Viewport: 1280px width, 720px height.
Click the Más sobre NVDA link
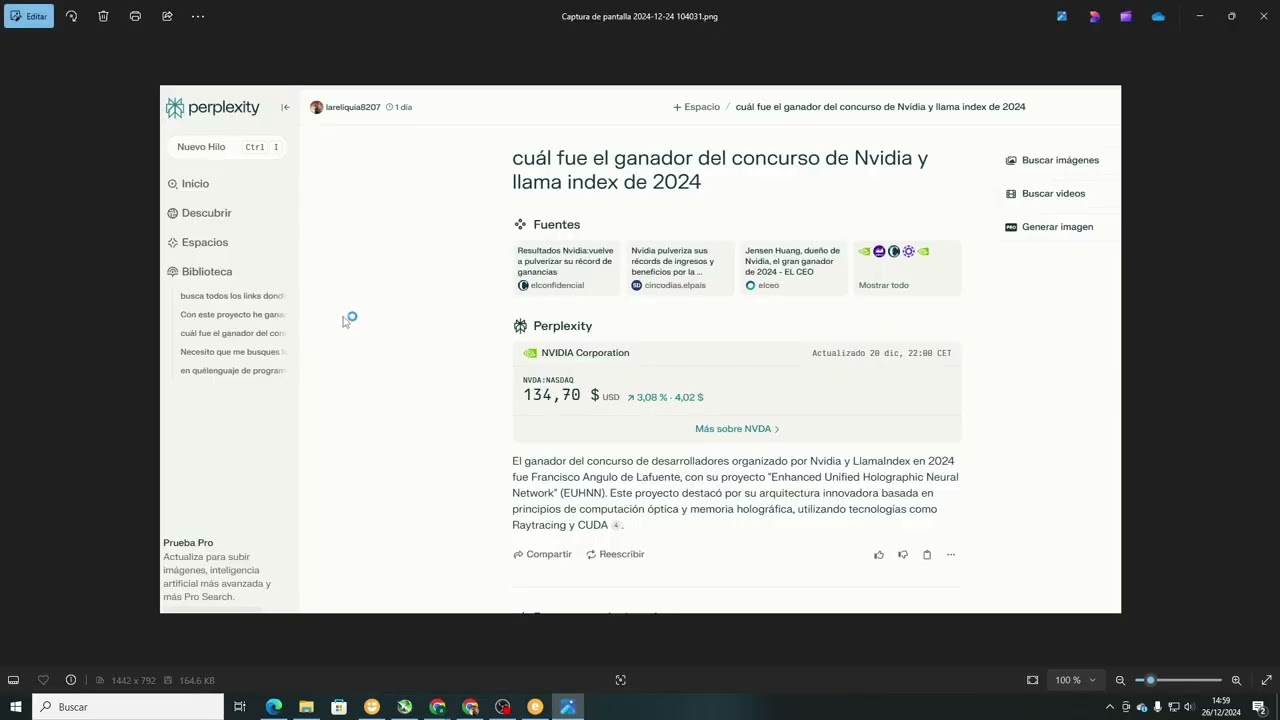coord(737,429)
